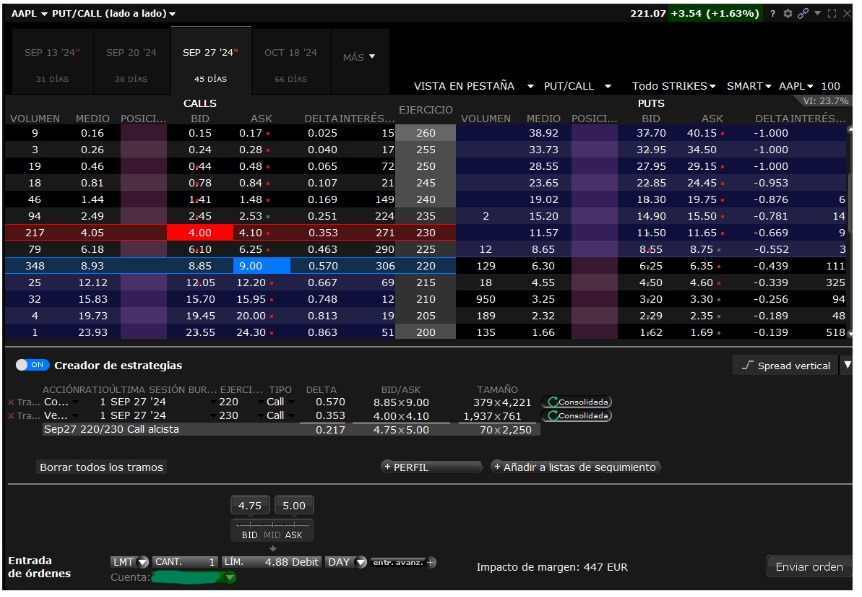The height and width of the screenshot is (597, 862).
Task: Open settings via the gear icon
Action: tap(787, 14)
